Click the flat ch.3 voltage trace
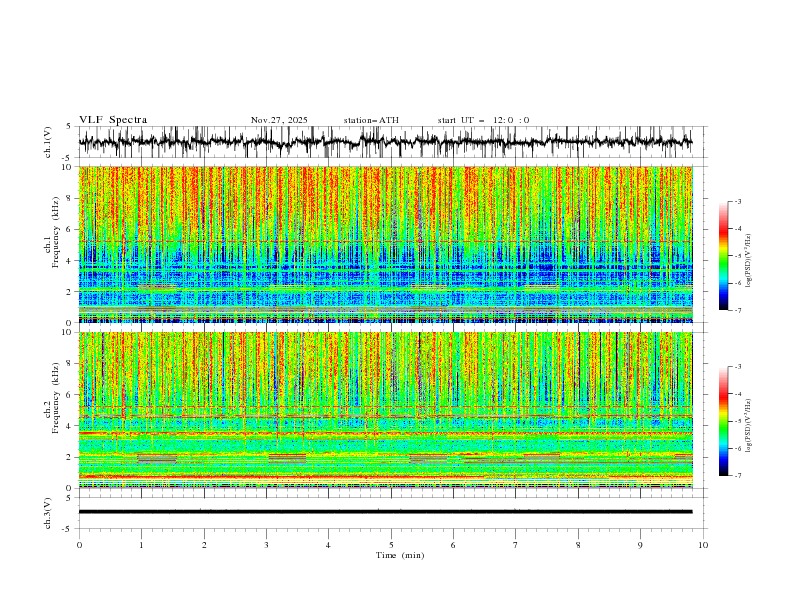This screenshot has height=612, width=792. point(386,512)
